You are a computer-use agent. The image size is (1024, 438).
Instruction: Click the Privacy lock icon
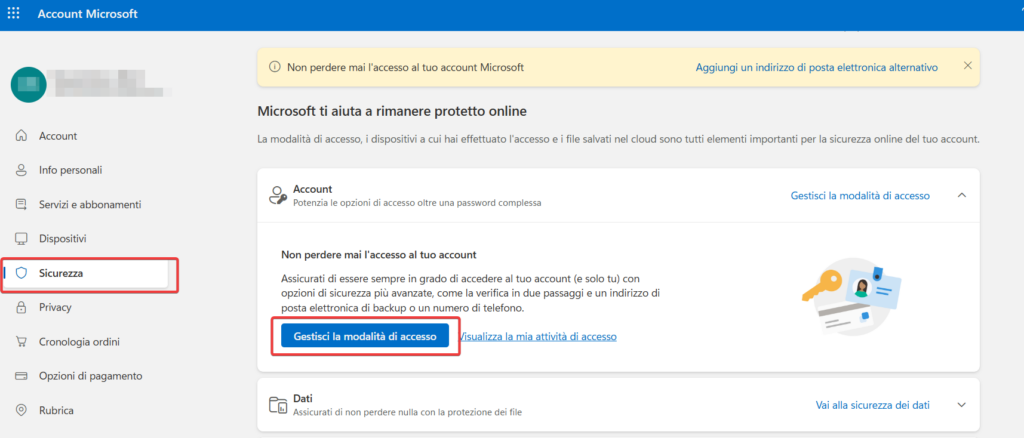(x=21, y=307)
